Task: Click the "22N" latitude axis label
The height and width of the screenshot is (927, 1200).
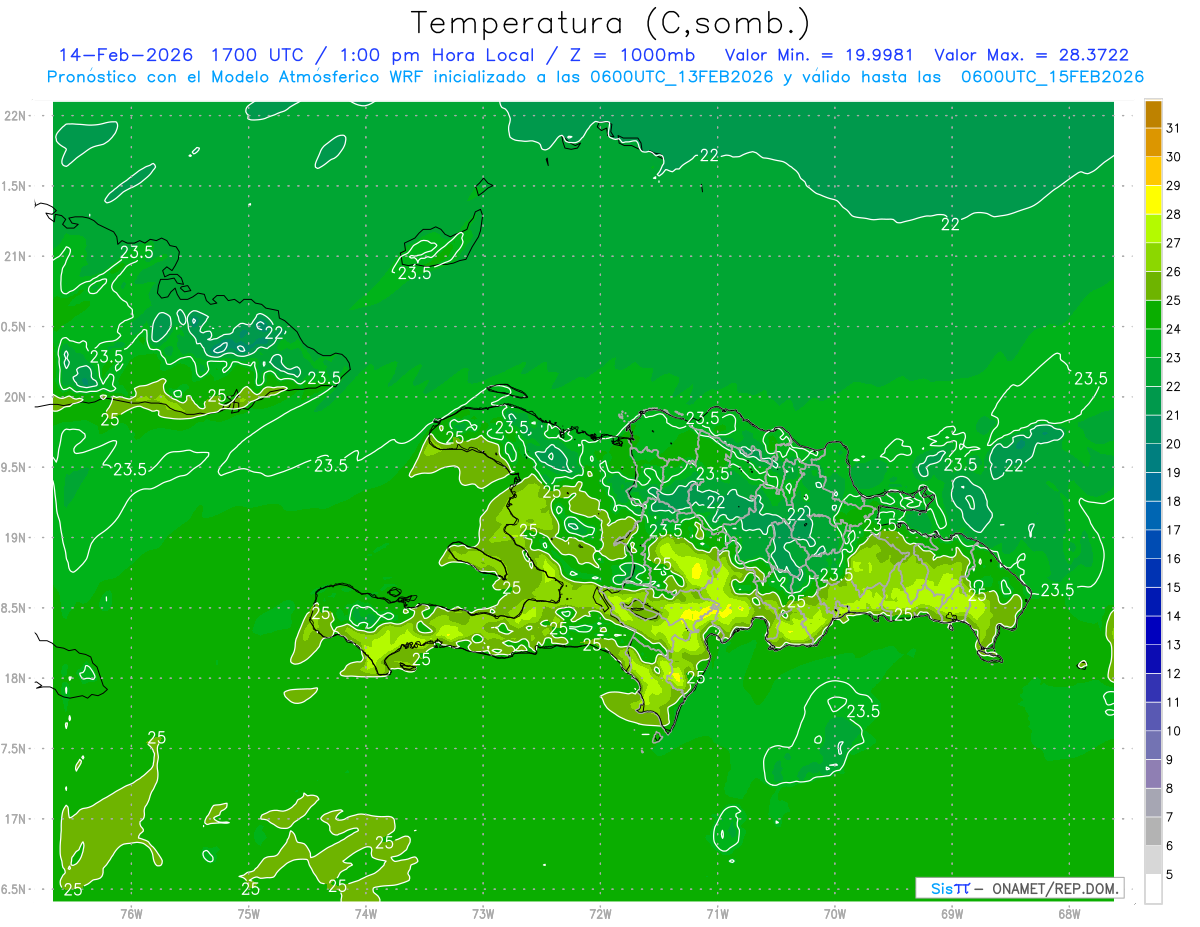Action: coord(16,116)
